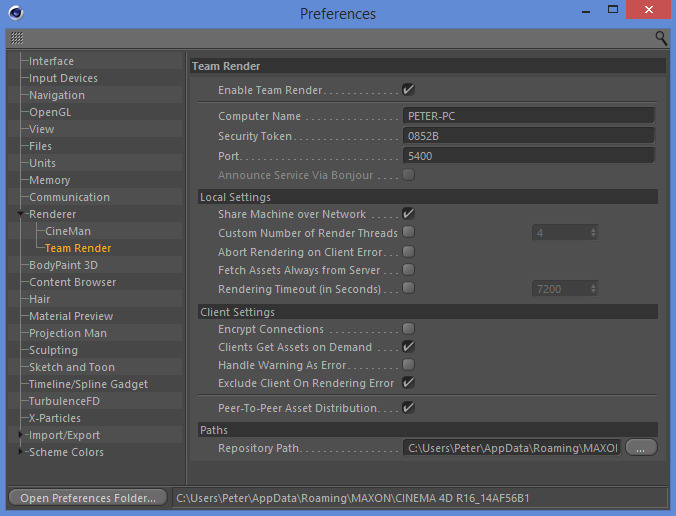Image resolution: width=676 pixels, height=516 pixels.
Task: Select the X-Particles preferences entry
Action: point(55,418)
